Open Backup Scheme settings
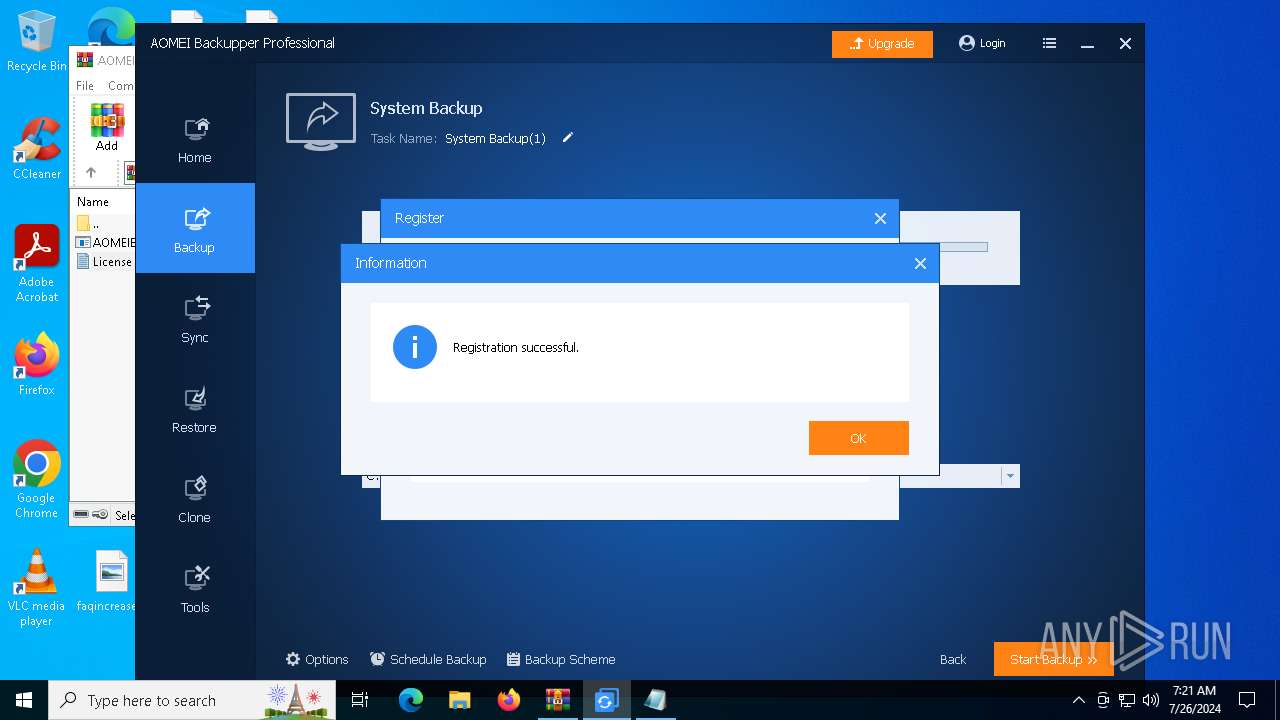The height and width of the screenshot is (720, 1280). click(x=561, y=659)
